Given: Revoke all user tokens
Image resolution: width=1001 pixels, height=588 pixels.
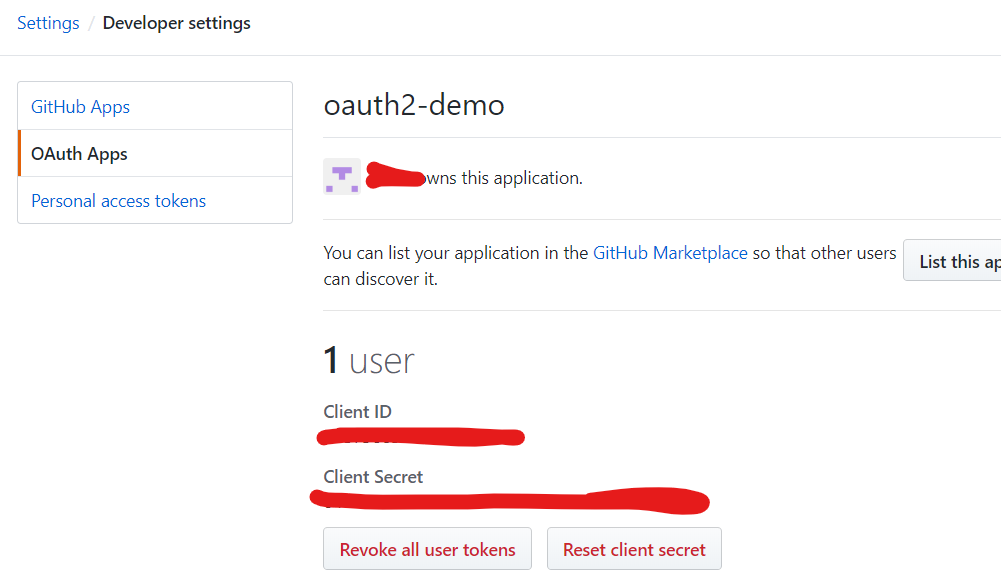Looking at the screenshot, I should [427, 548].
